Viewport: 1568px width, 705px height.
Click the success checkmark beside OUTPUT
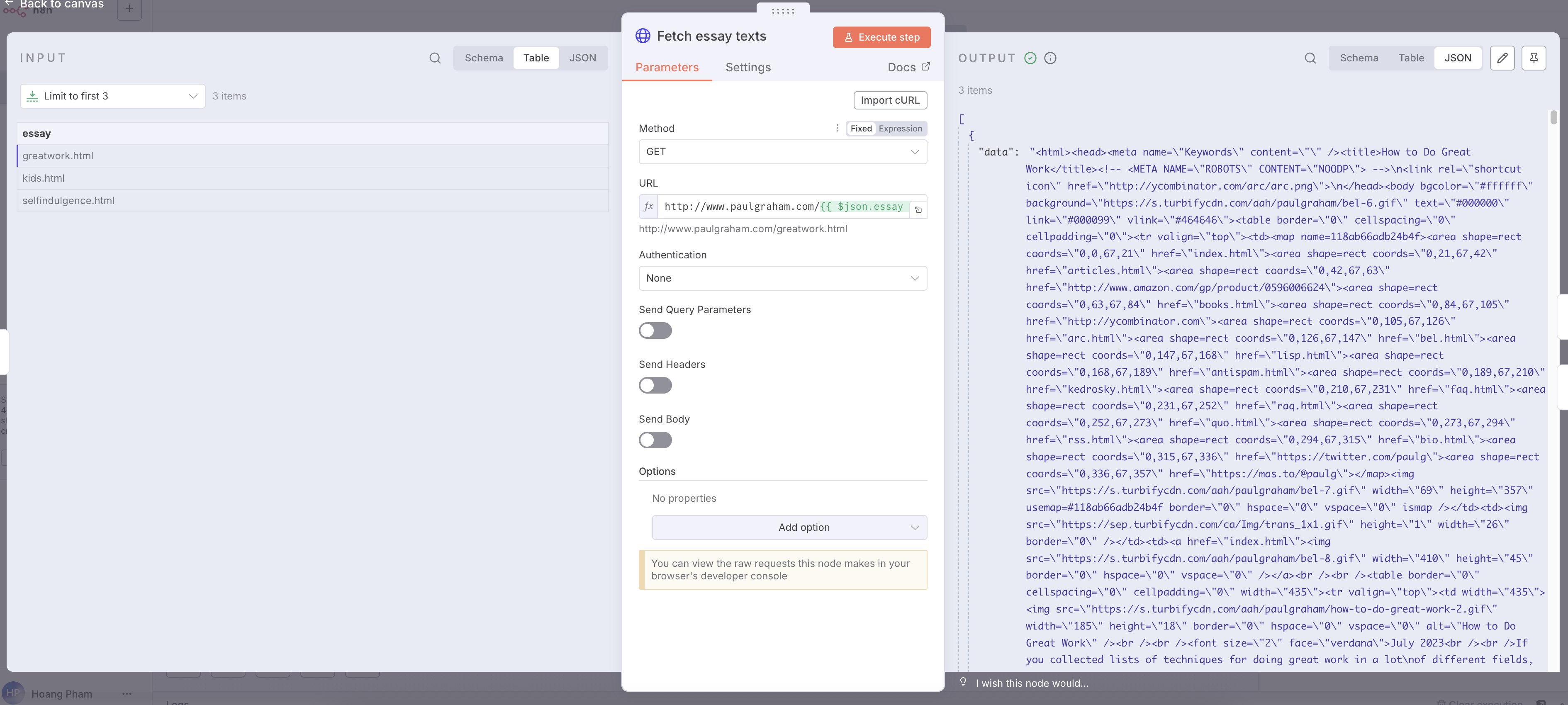point(1030,58)
